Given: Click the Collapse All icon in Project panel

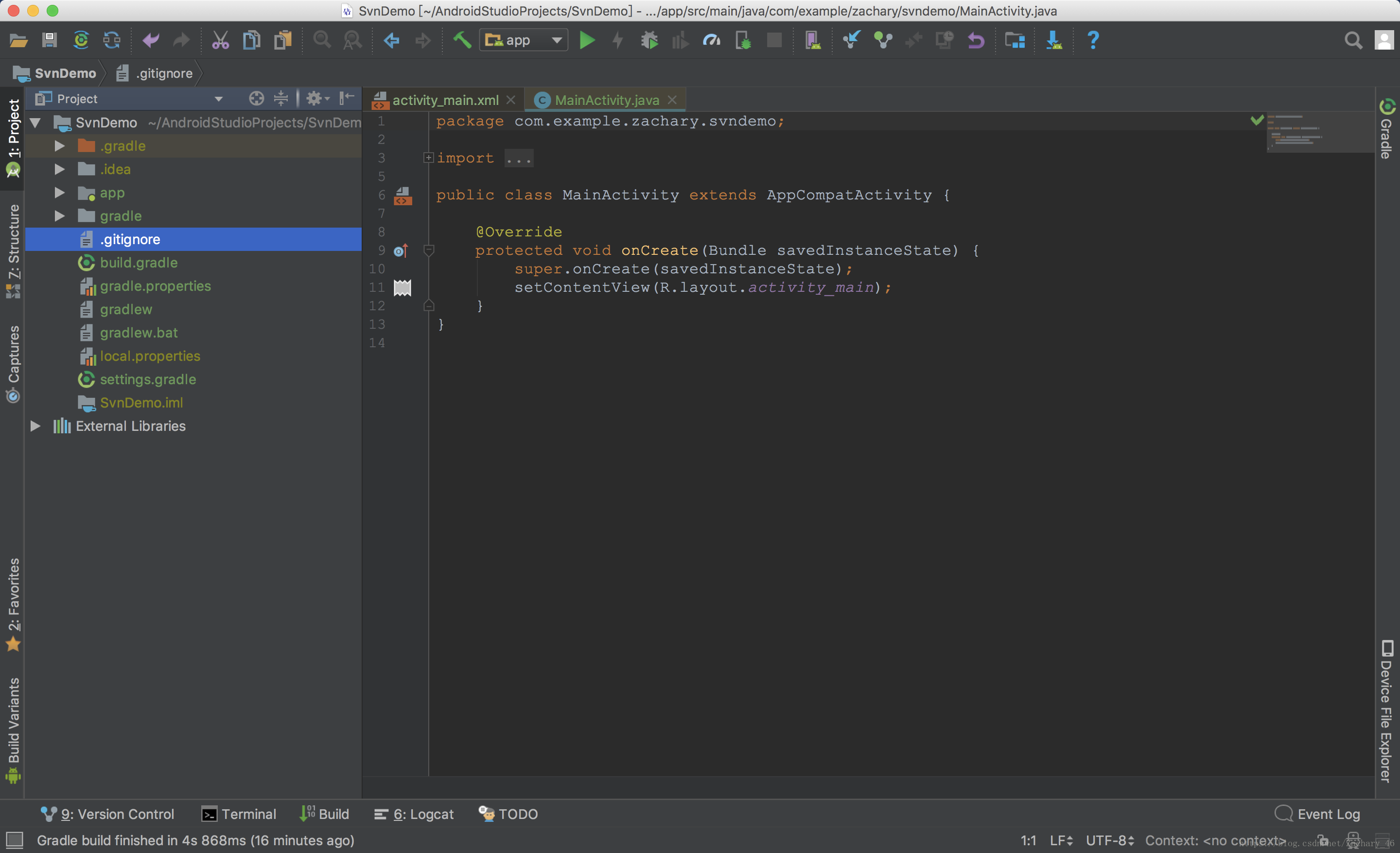Looking at the screenshot, I should (280, 98).
